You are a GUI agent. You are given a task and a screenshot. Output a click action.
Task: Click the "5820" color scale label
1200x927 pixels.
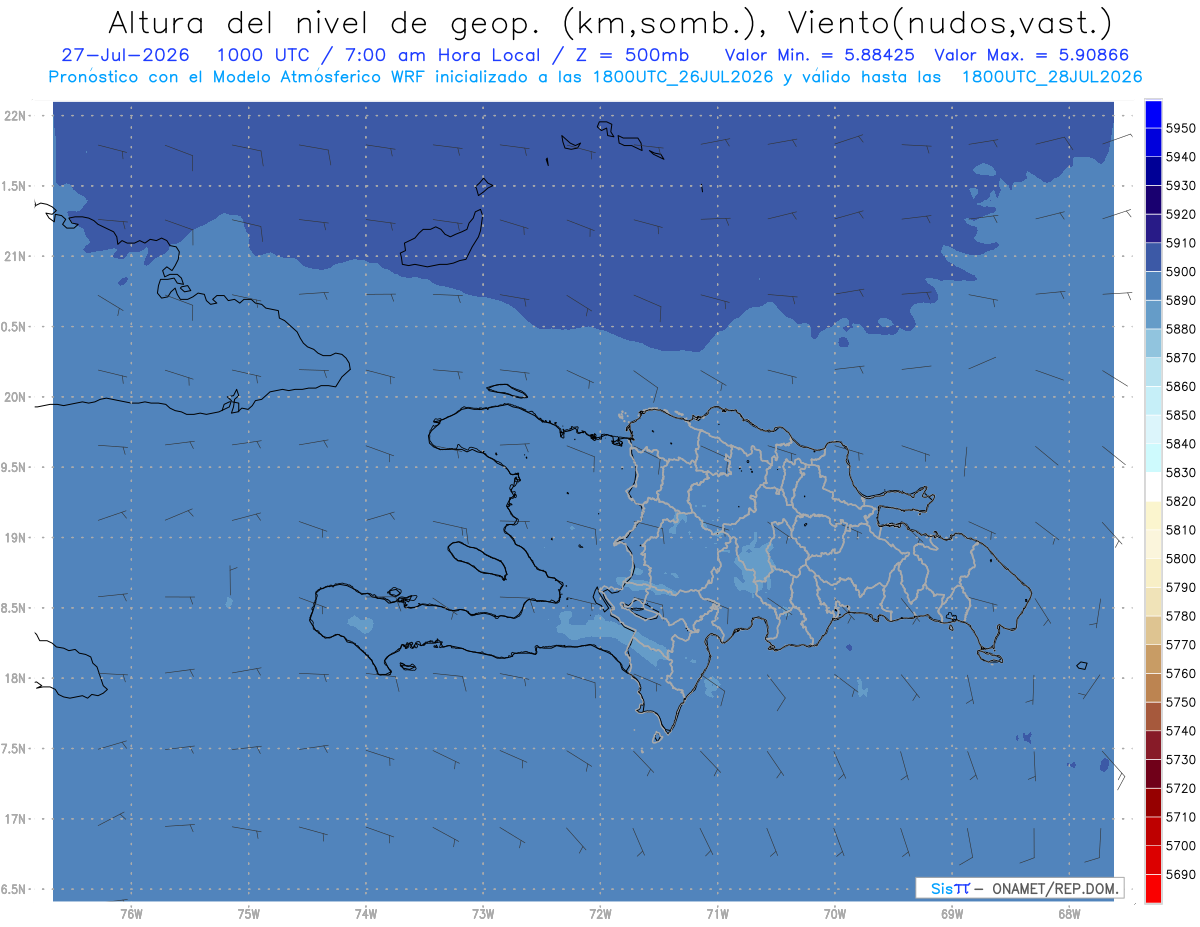coord(1181,501)
